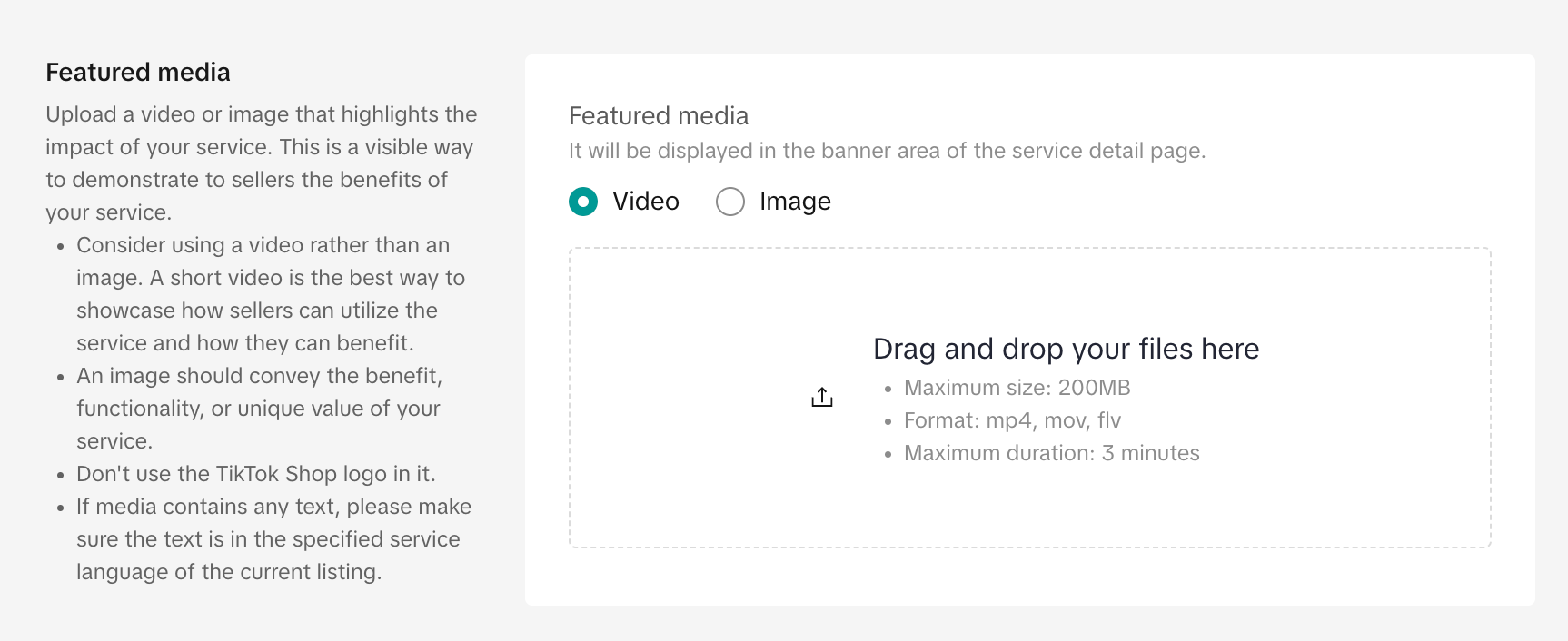Click the 'Maximum duration: 3 minutes' line
Screen dimensions: 1568x641
click(x=1051, y=453)
